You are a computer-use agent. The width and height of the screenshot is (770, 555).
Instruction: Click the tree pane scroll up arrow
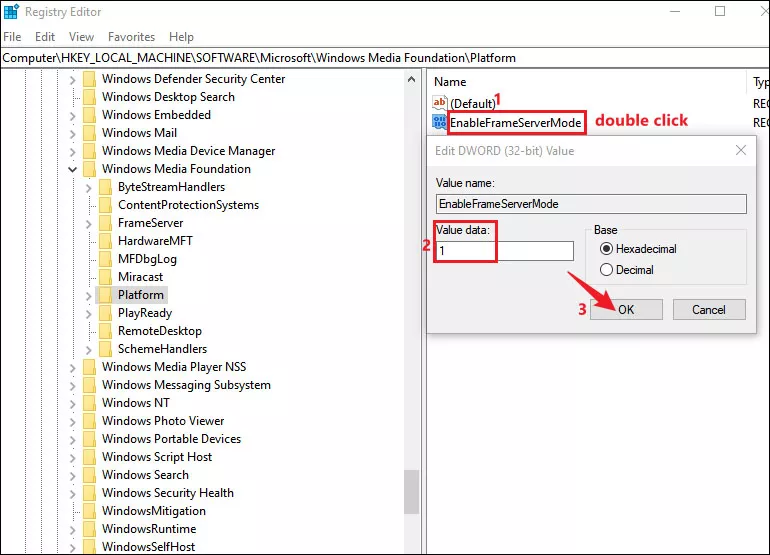click(x=412, y=79)
